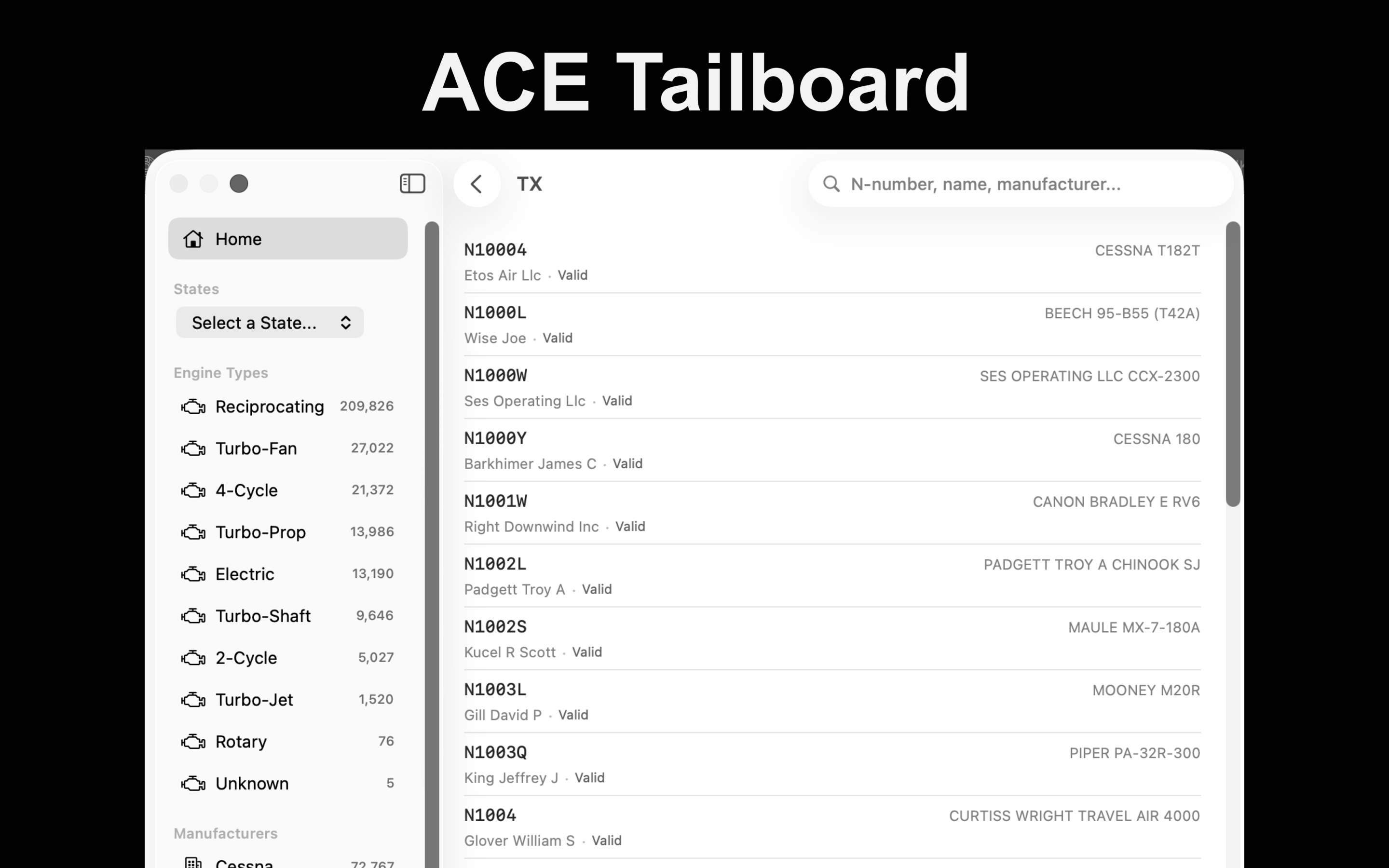Click owner name Wise Joe
Screen dimensions: 1389x868
(495, 338)
